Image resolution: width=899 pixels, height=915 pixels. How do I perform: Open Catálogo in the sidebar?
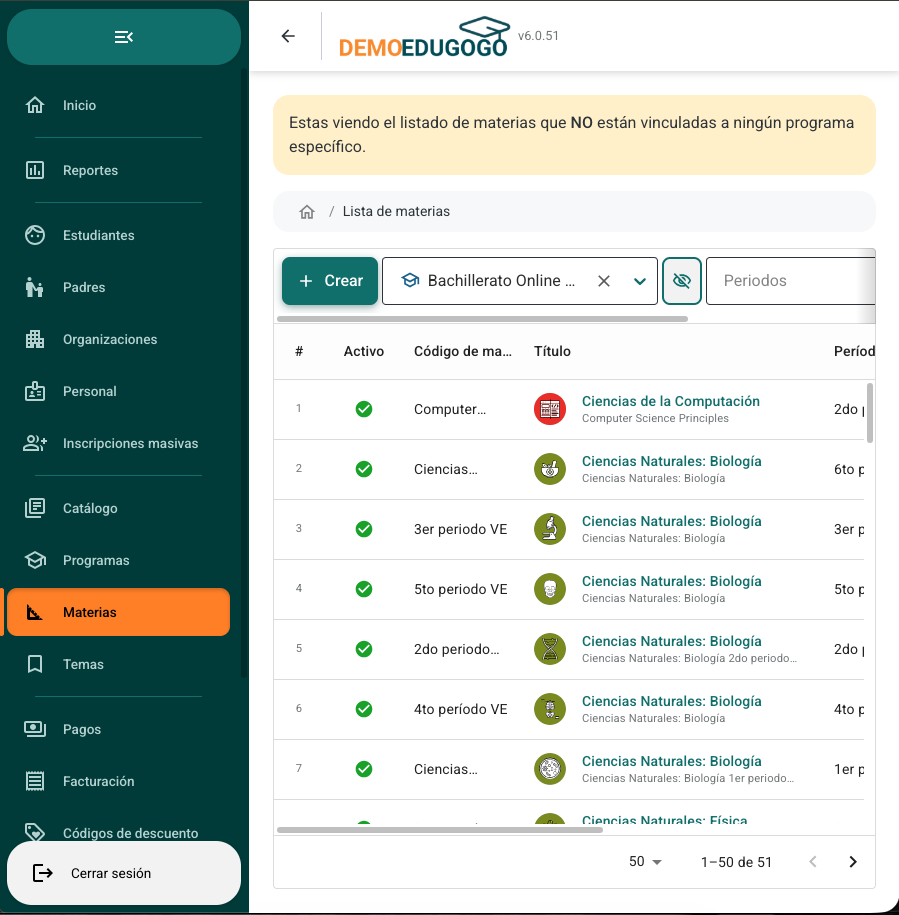point(118,508)
